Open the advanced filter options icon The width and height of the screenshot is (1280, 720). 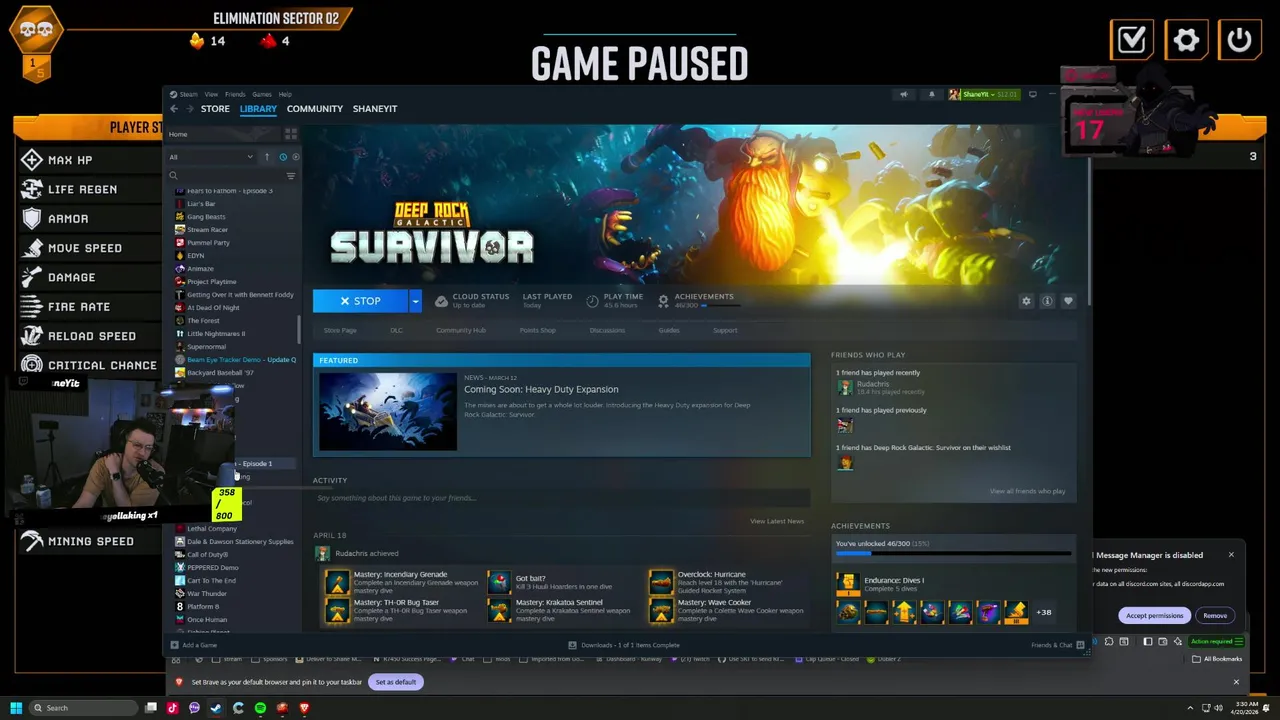(x=291, y=176)
